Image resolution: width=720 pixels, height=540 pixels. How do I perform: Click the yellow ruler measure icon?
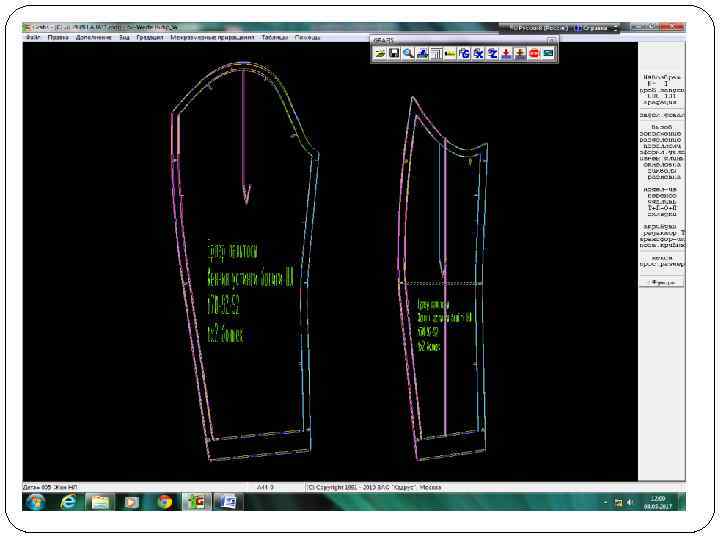(x=450, y=54)
